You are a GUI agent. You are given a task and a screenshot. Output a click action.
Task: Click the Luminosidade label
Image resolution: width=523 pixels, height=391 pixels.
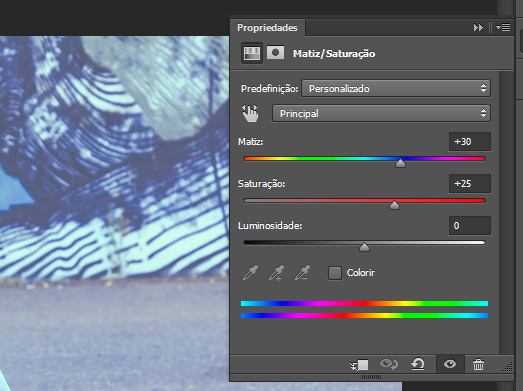(x=270, y=226)
